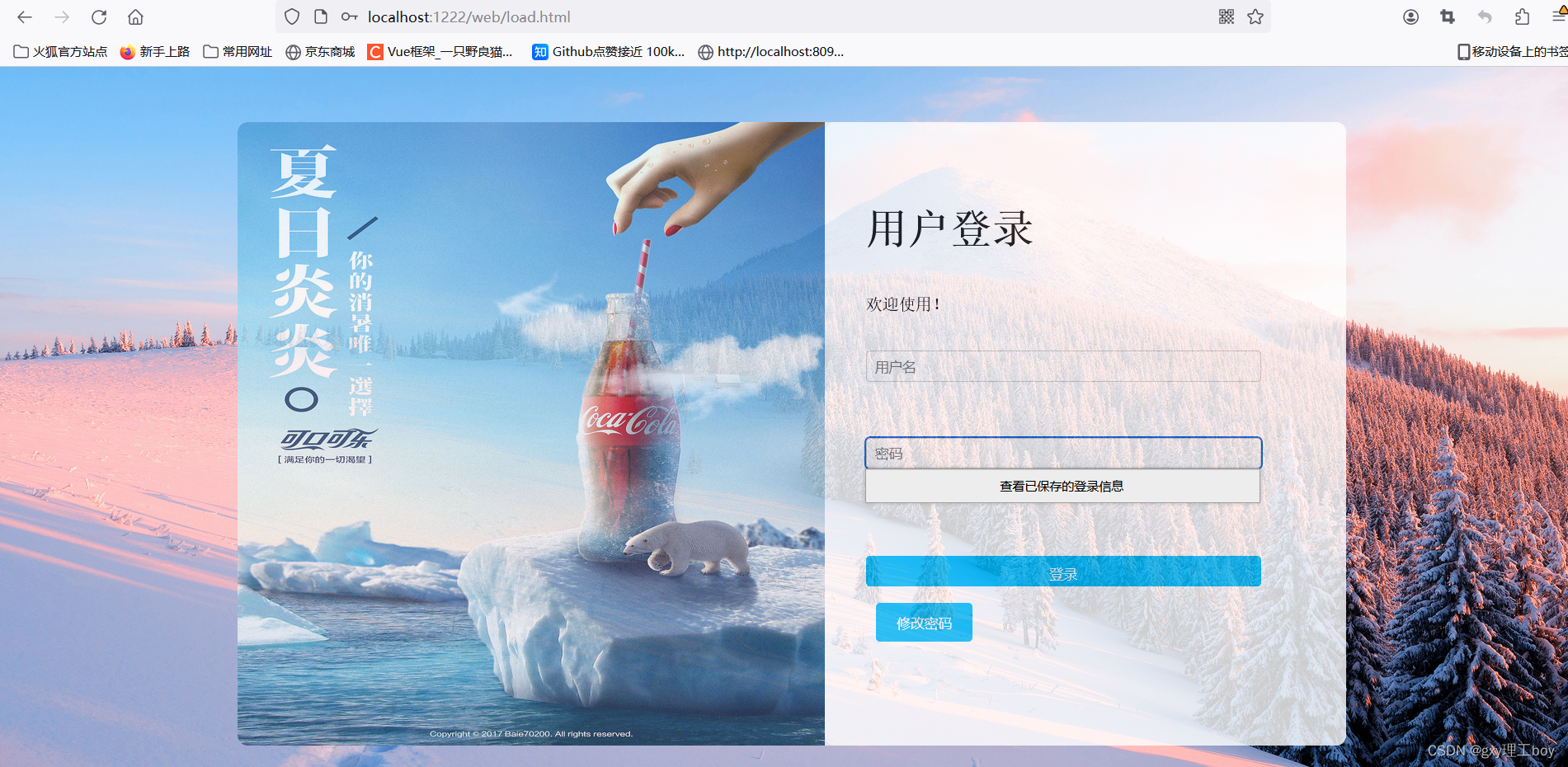Click the 用户名 input field

(1063, 366)
